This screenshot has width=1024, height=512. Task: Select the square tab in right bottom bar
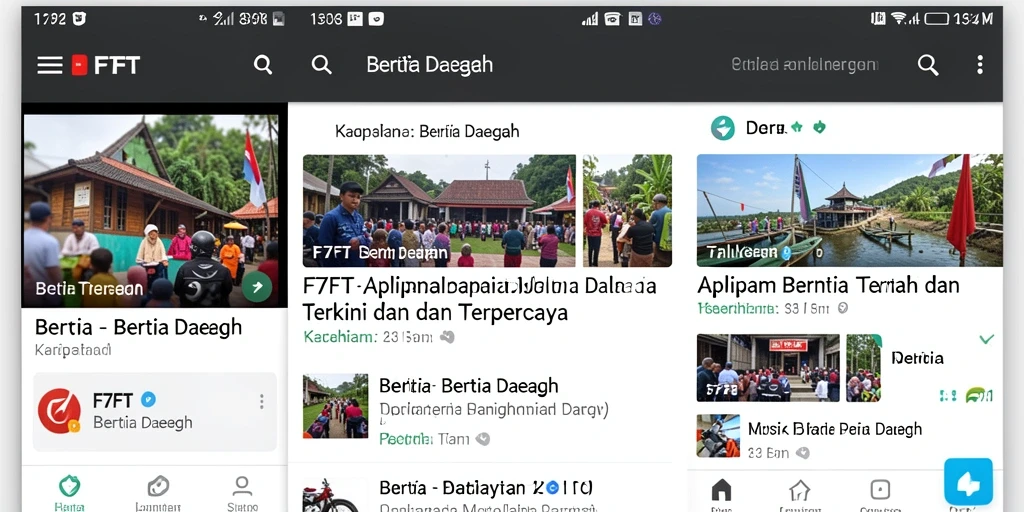[880, 492]
